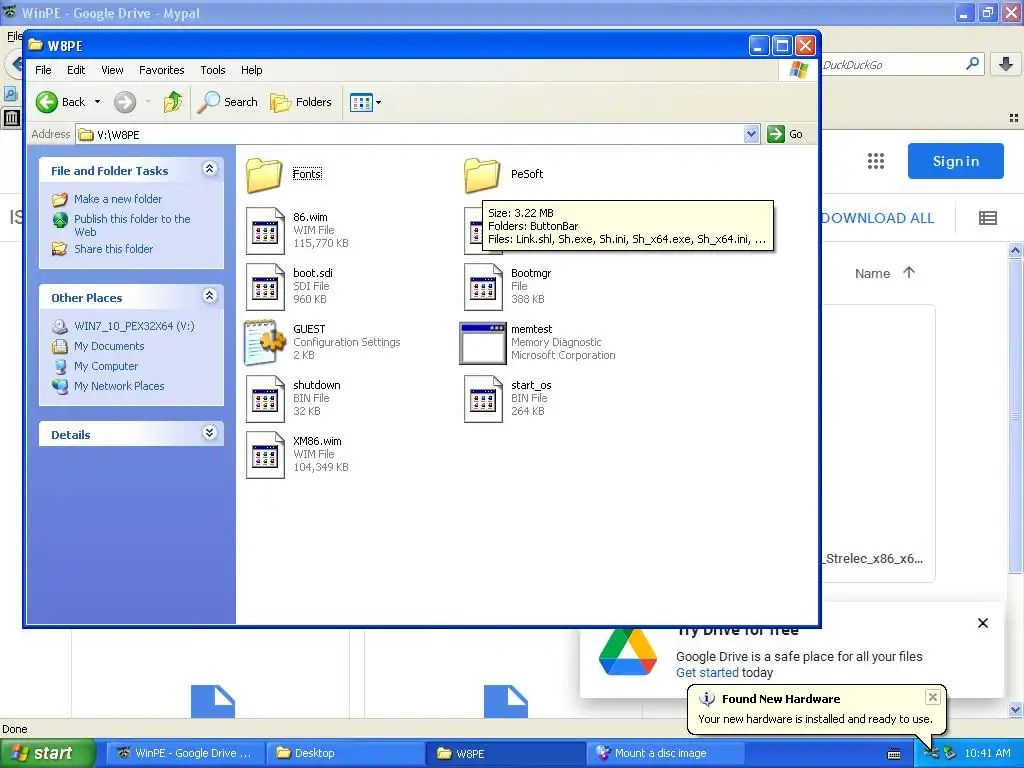The height and width of the screenshot is (768, 1024).
Task: Switch to Mount a disc image taskbar item
Action: (x=665, y=753)
